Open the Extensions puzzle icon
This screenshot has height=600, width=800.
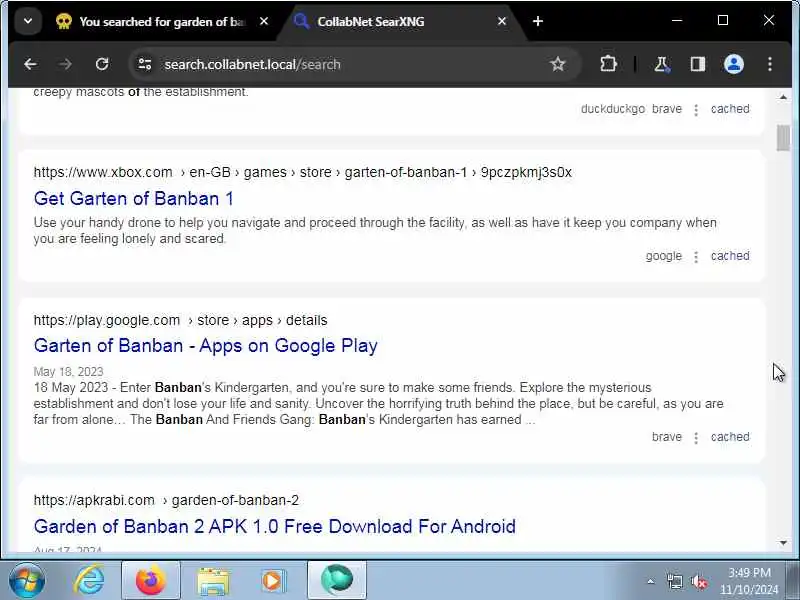(608, 64)
